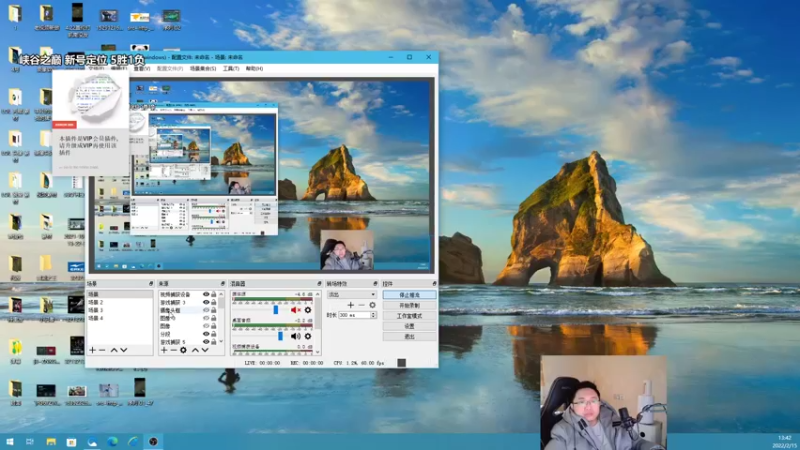Open transition properties via the 转场特效 gear

(x=372, y=305)
